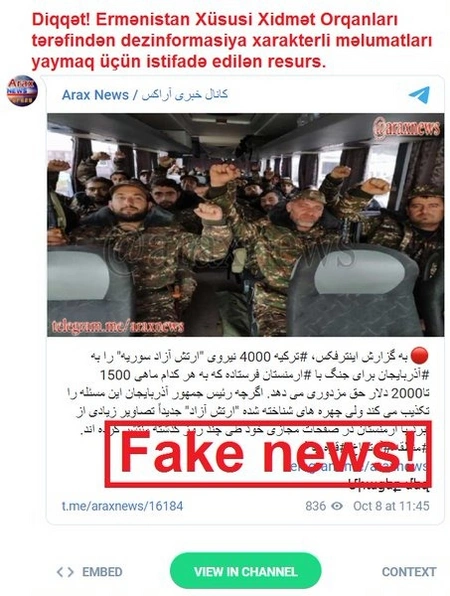Open the photo of soldiers in bus
This screenshot has width=450, height=596.
[x=246, y=225]
